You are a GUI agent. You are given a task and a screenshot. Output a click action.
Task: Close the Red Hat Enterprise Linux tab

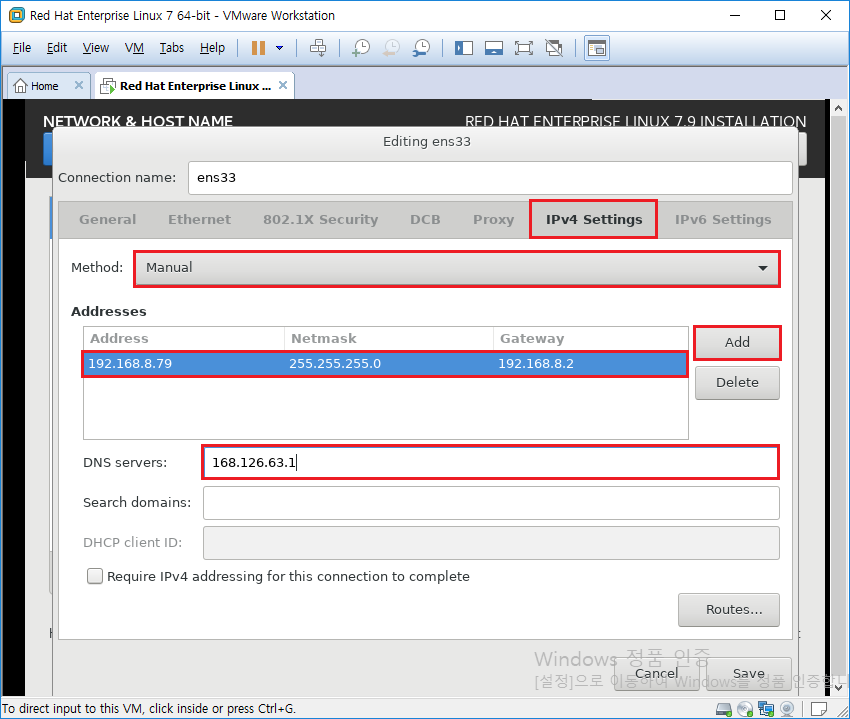point(283,85)
